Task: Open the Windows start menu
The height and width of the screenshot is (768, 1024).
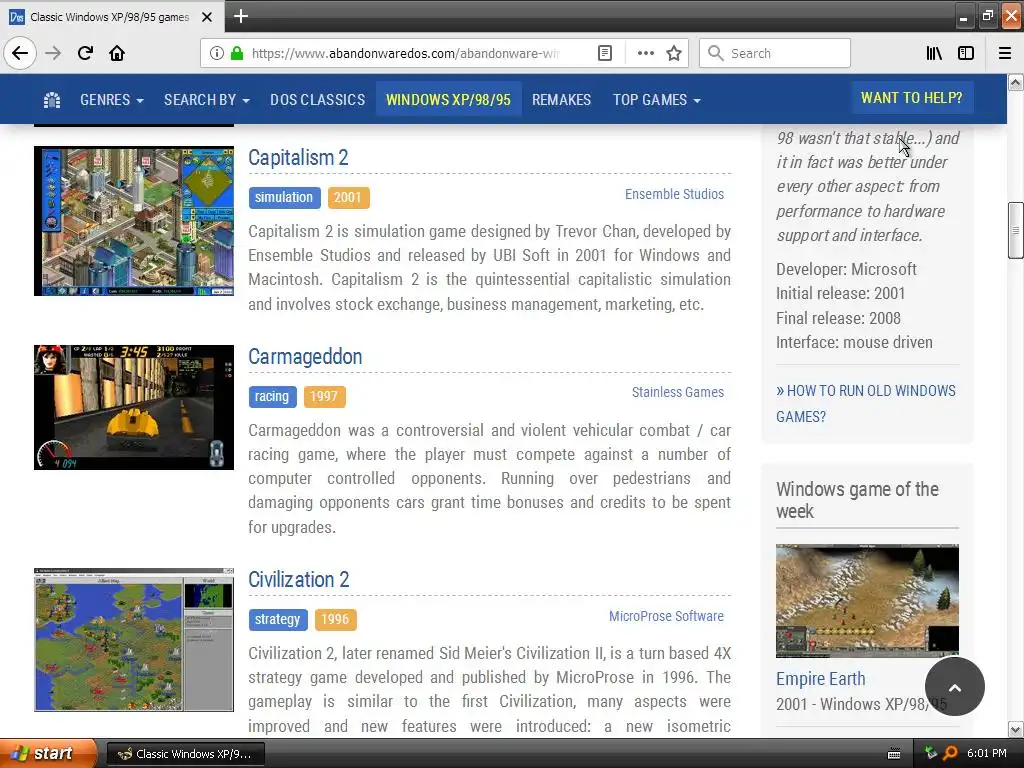Action: pos(48,753)
